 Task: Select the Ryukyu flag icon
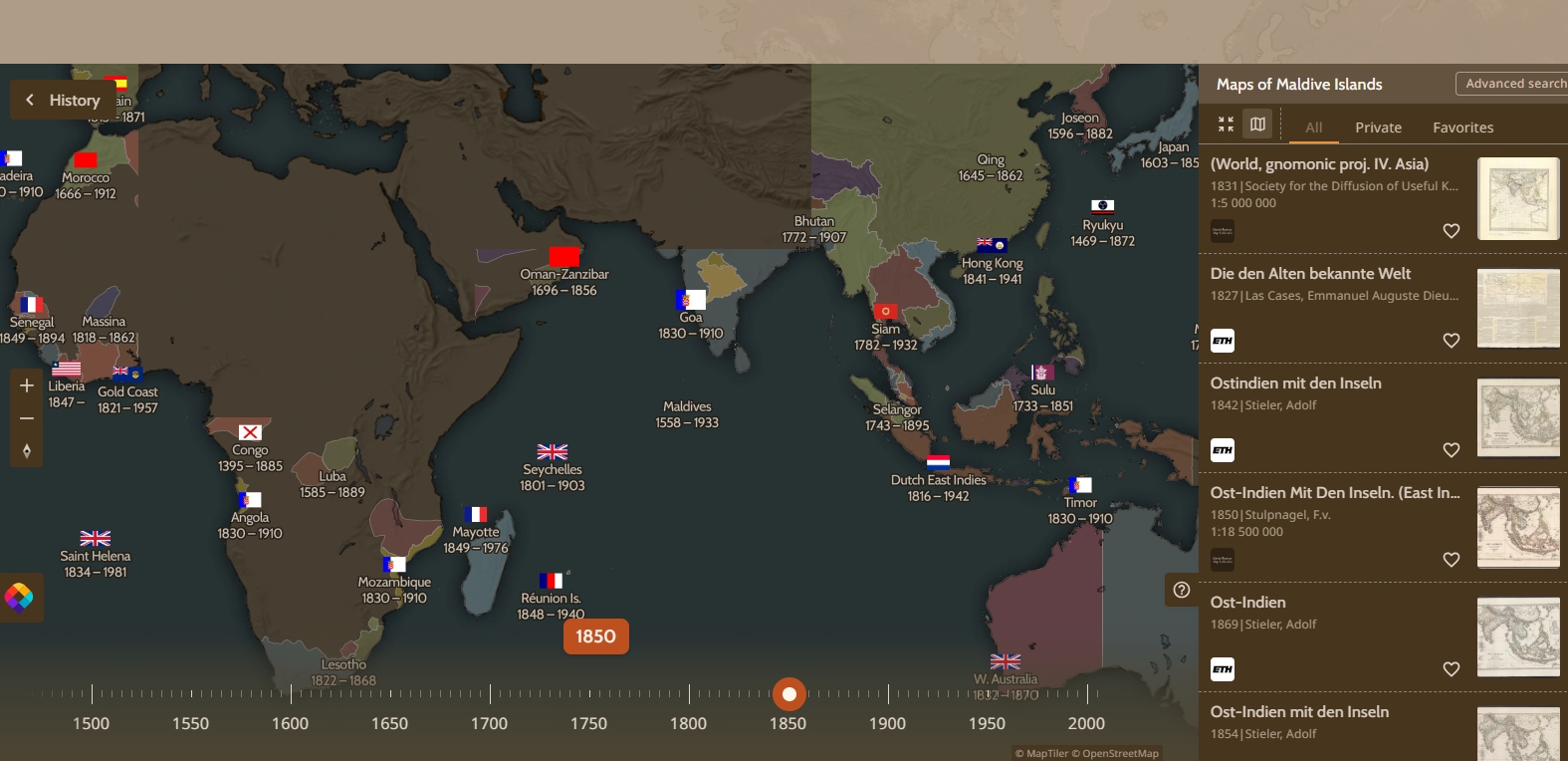1102,207
